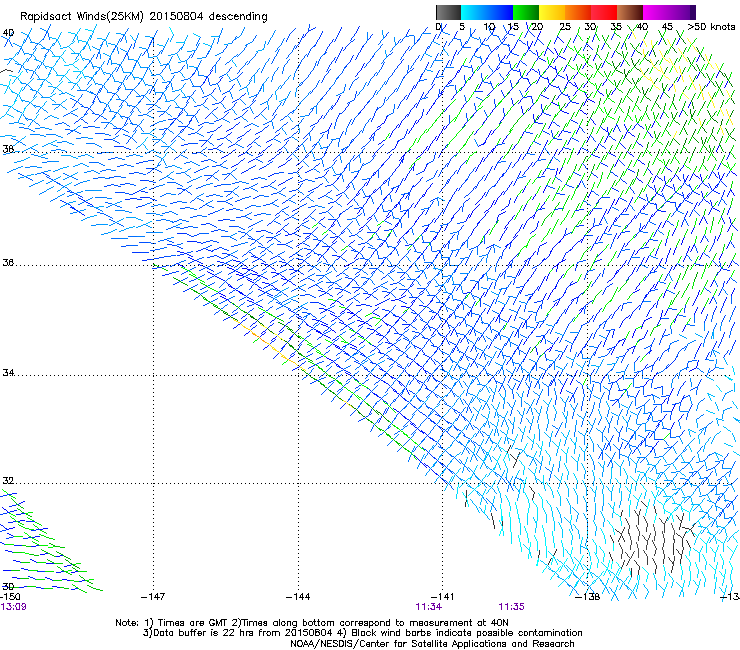
Task: Click the longitude label '-138'
Action: pos(588,597)
